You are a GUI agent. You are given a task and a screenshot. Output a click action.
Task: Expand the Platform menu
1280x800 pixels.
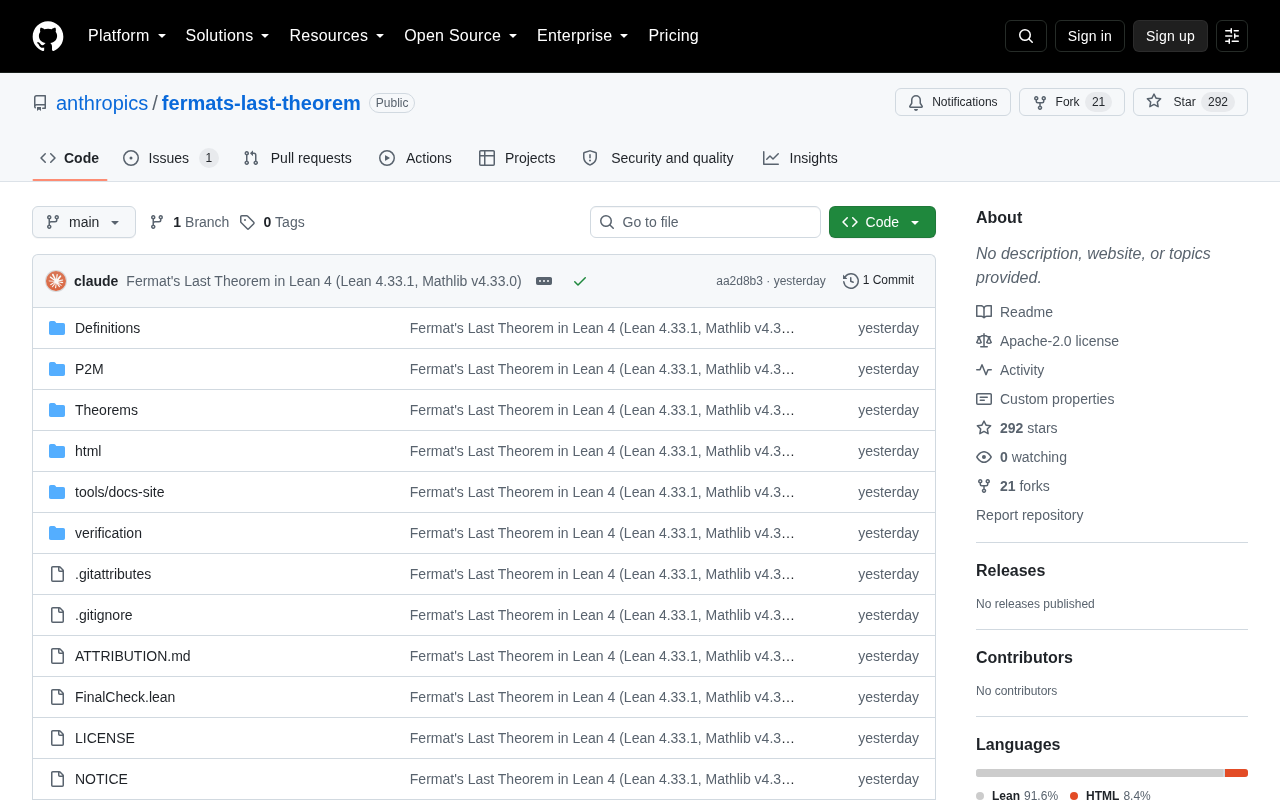pos(127,36)
